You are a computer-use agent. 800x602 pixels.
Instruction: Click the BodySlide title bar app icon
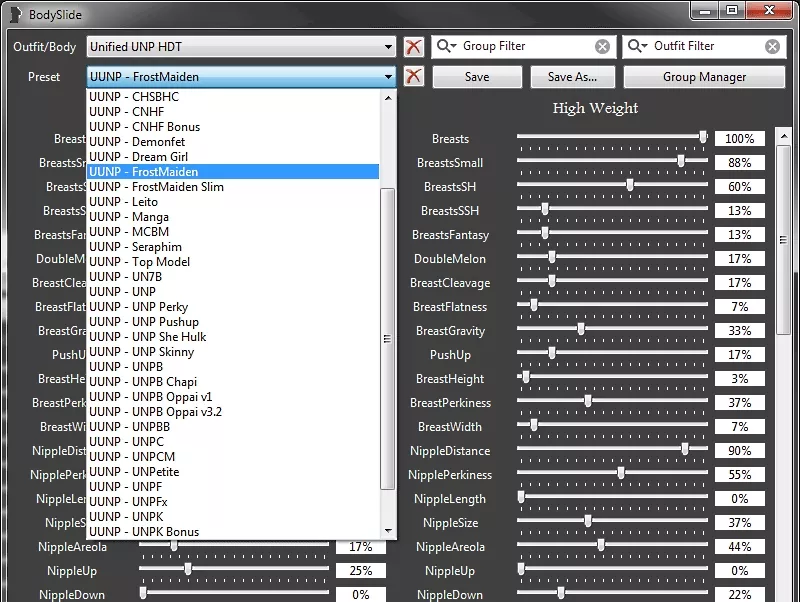point(16,15)
